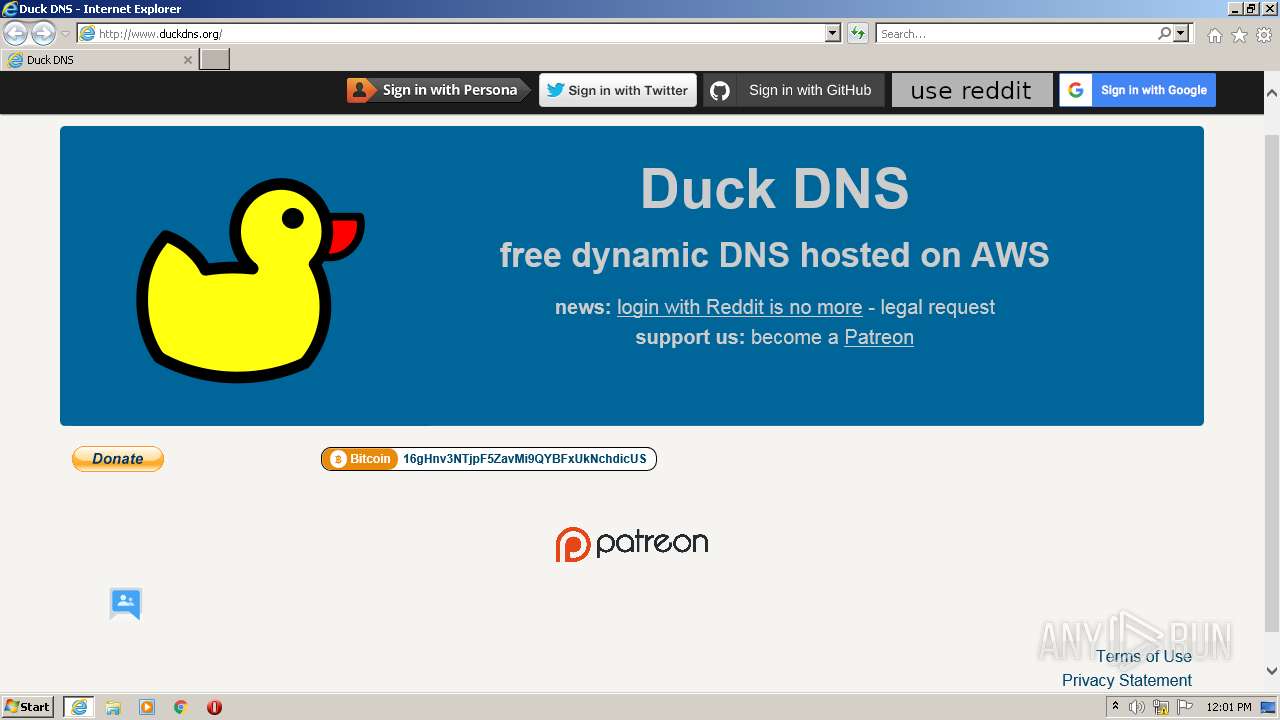The image size is (1280, 720).
Task: Click the yellow duck logo
Action: click(250, 280)
